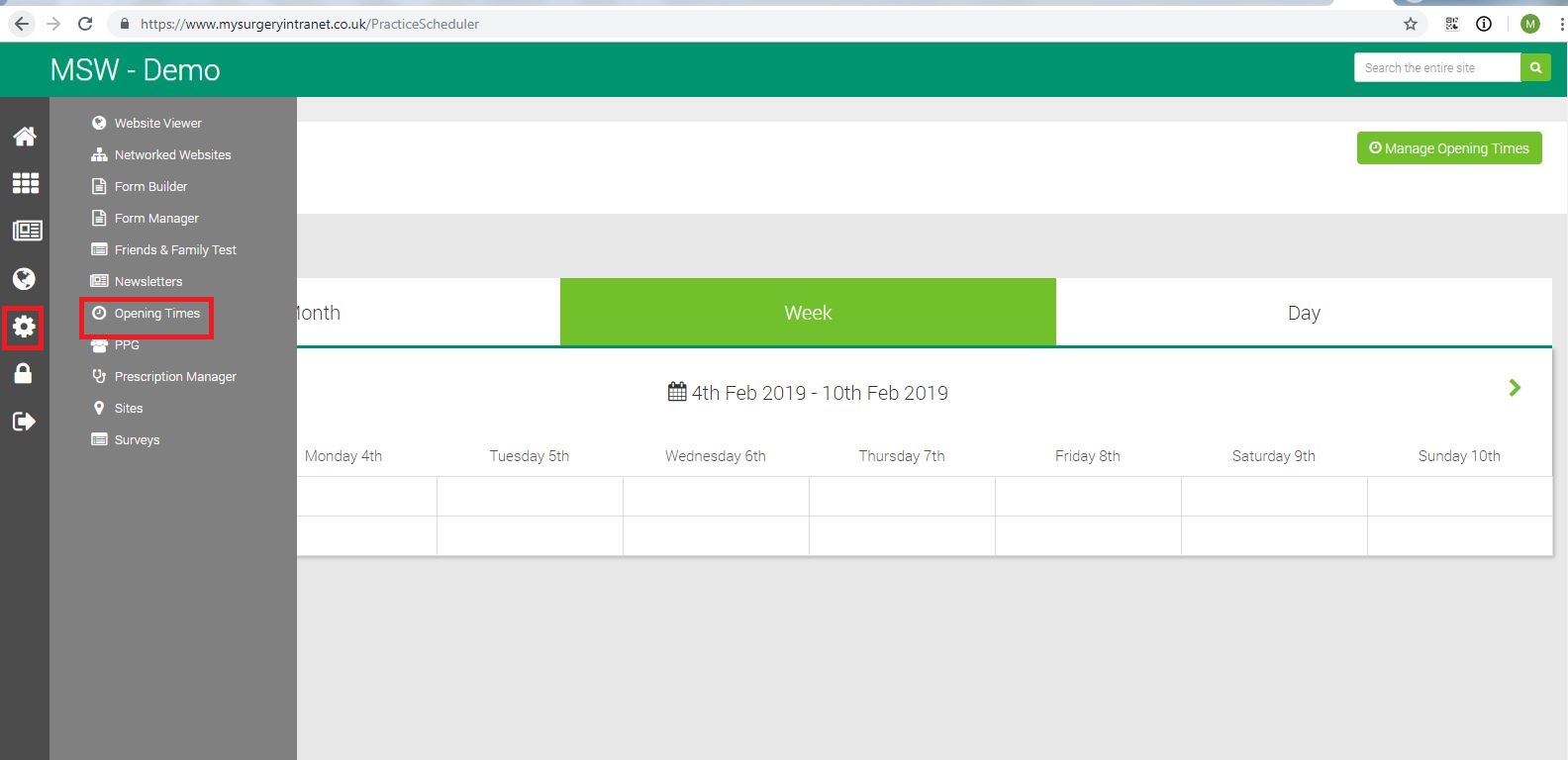Click the globe icon in the sidebar
Viewport: 1568px width, 760px height.
click(x=25, y=279)
